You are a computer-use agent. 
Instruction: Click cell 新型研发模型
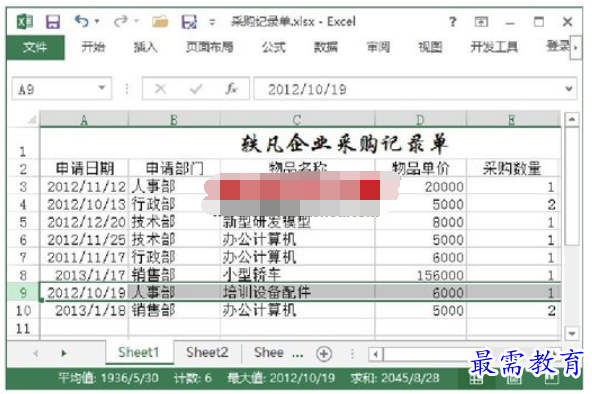pos(298,222)
